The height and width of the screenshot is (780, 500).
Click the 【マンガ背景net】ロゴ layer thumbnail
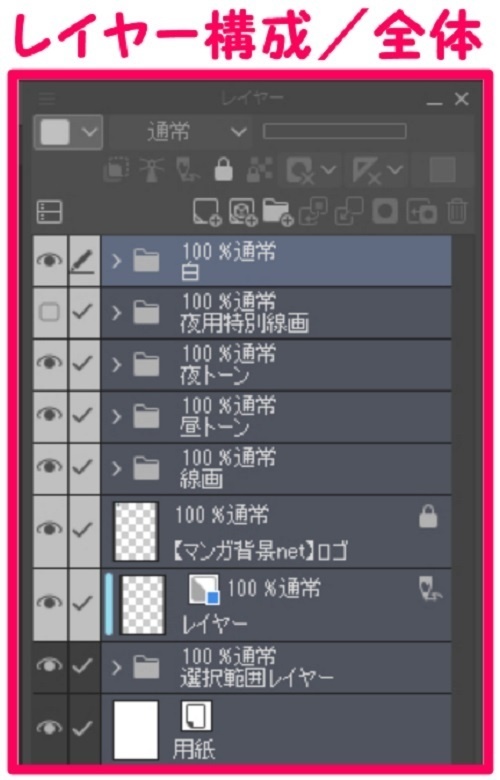click(135, 531)
